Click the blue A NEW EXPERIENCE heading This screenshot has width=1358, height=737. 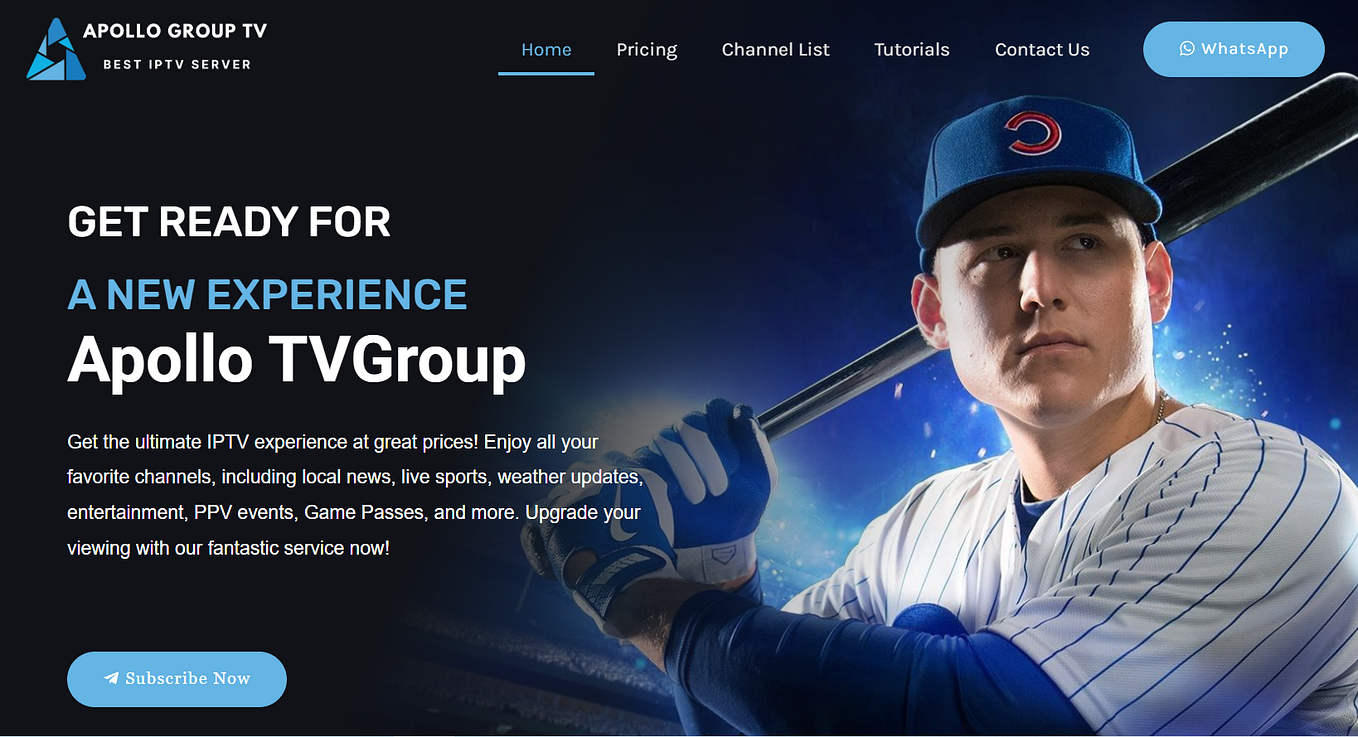tap(267, 295)
